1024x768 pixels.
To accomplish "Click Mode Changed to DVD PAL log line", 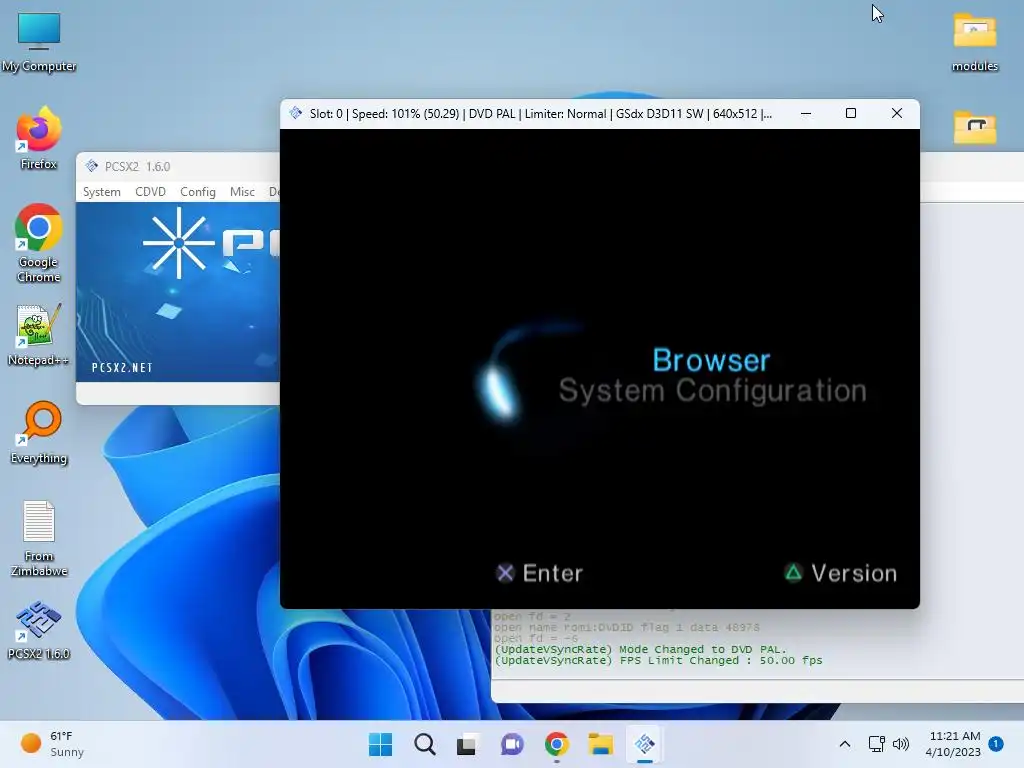I will coord(641,649).
